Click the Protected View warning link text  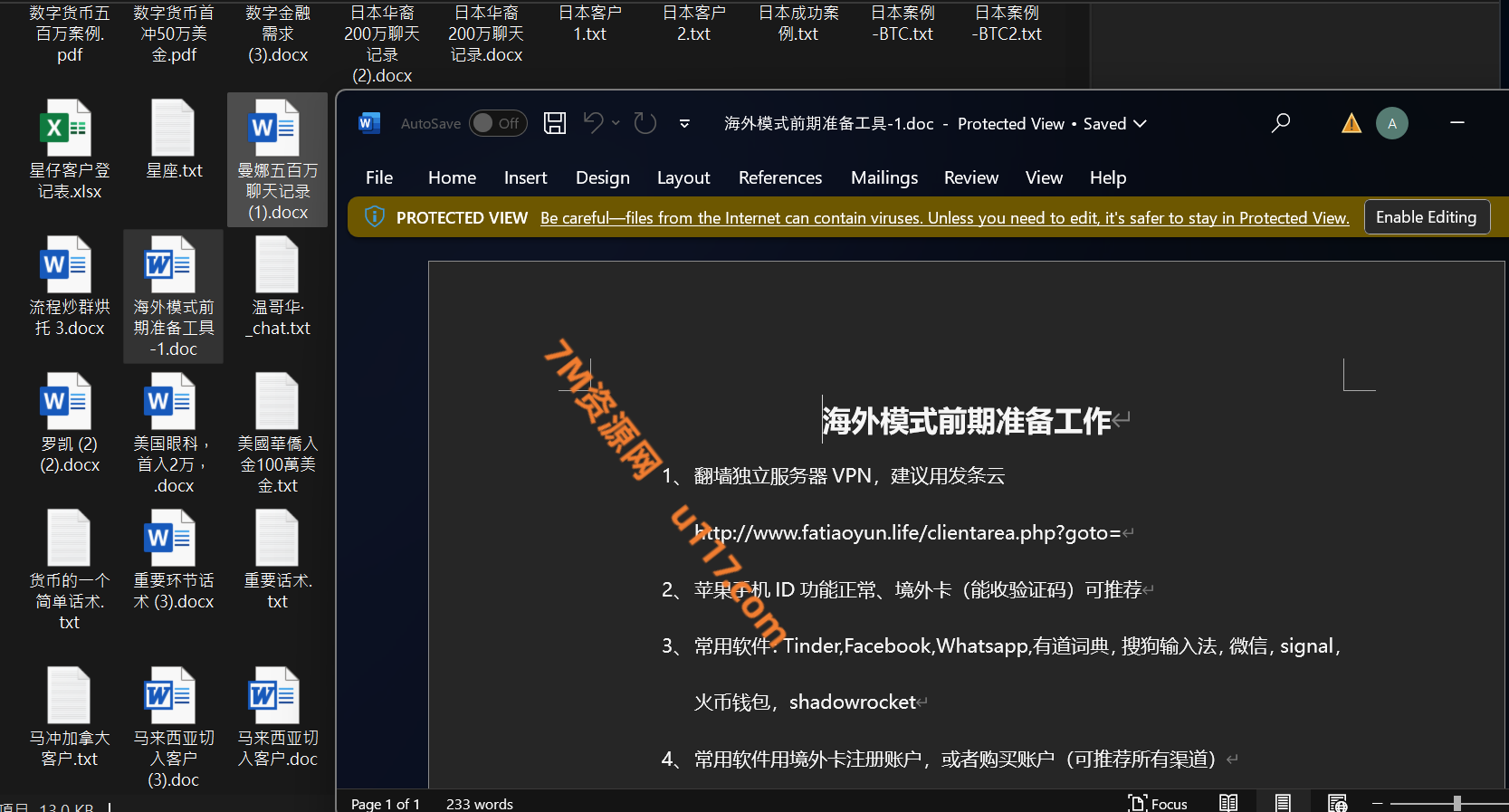(944, 218)
